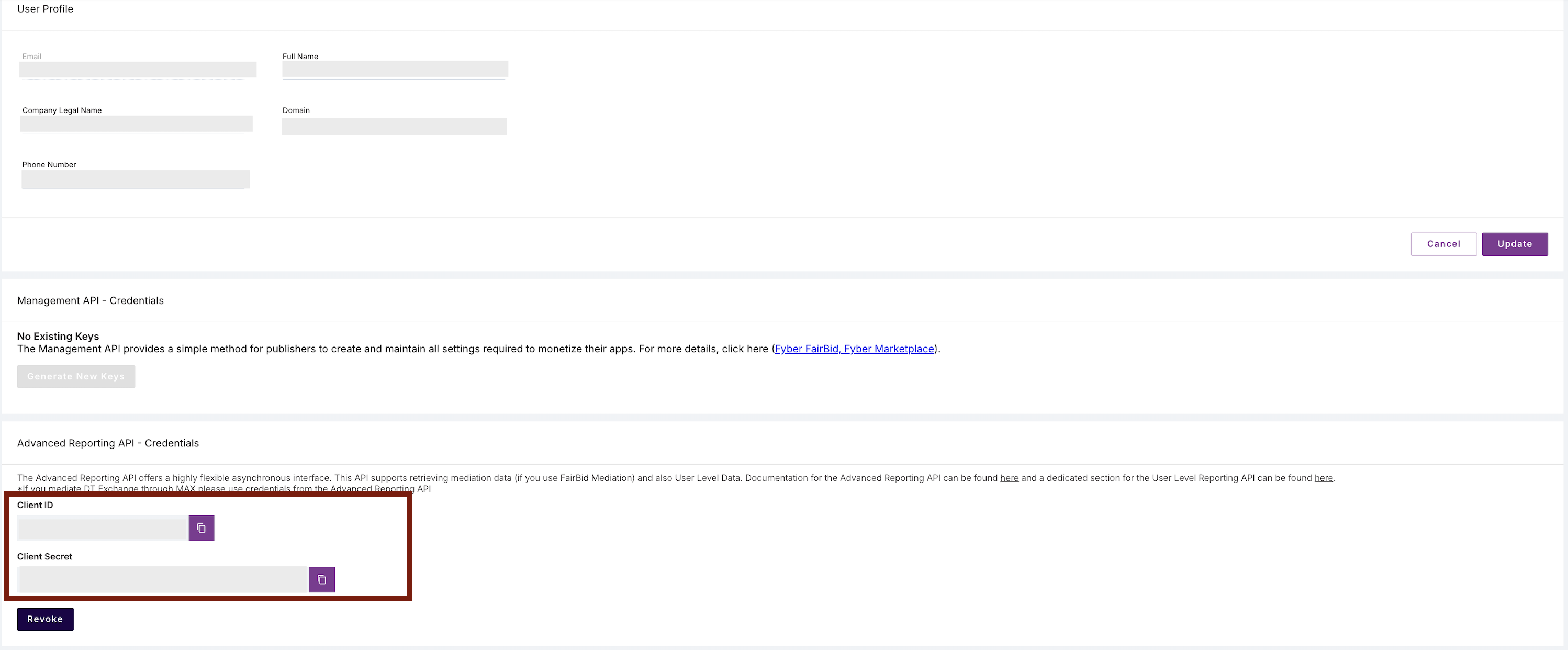1568x650 pixels.
Task: Click the Cancel button
Action: [x=1443, y=243]
